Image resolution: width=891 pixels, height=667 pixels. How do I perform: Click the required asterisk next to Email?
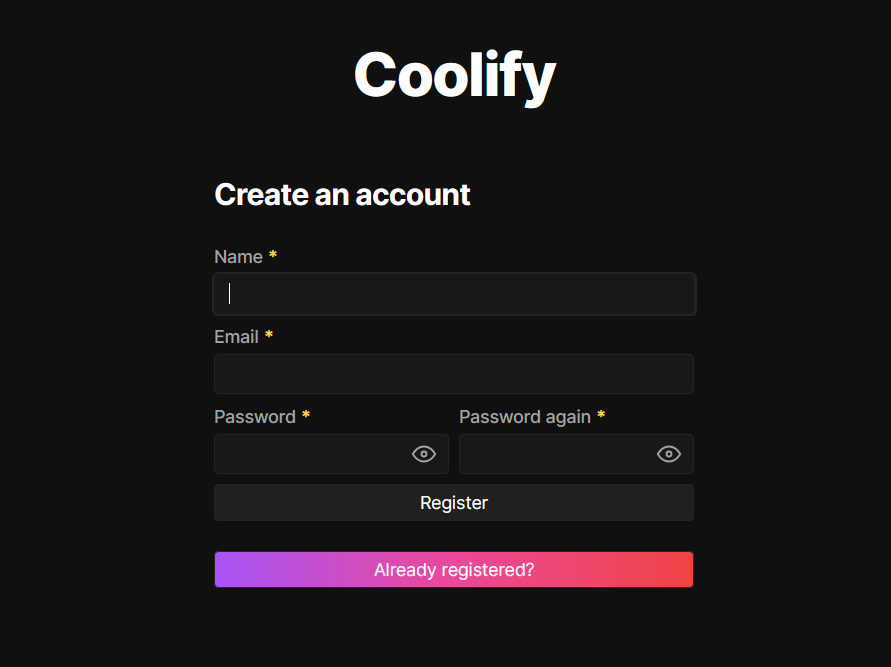pos(266,336)
